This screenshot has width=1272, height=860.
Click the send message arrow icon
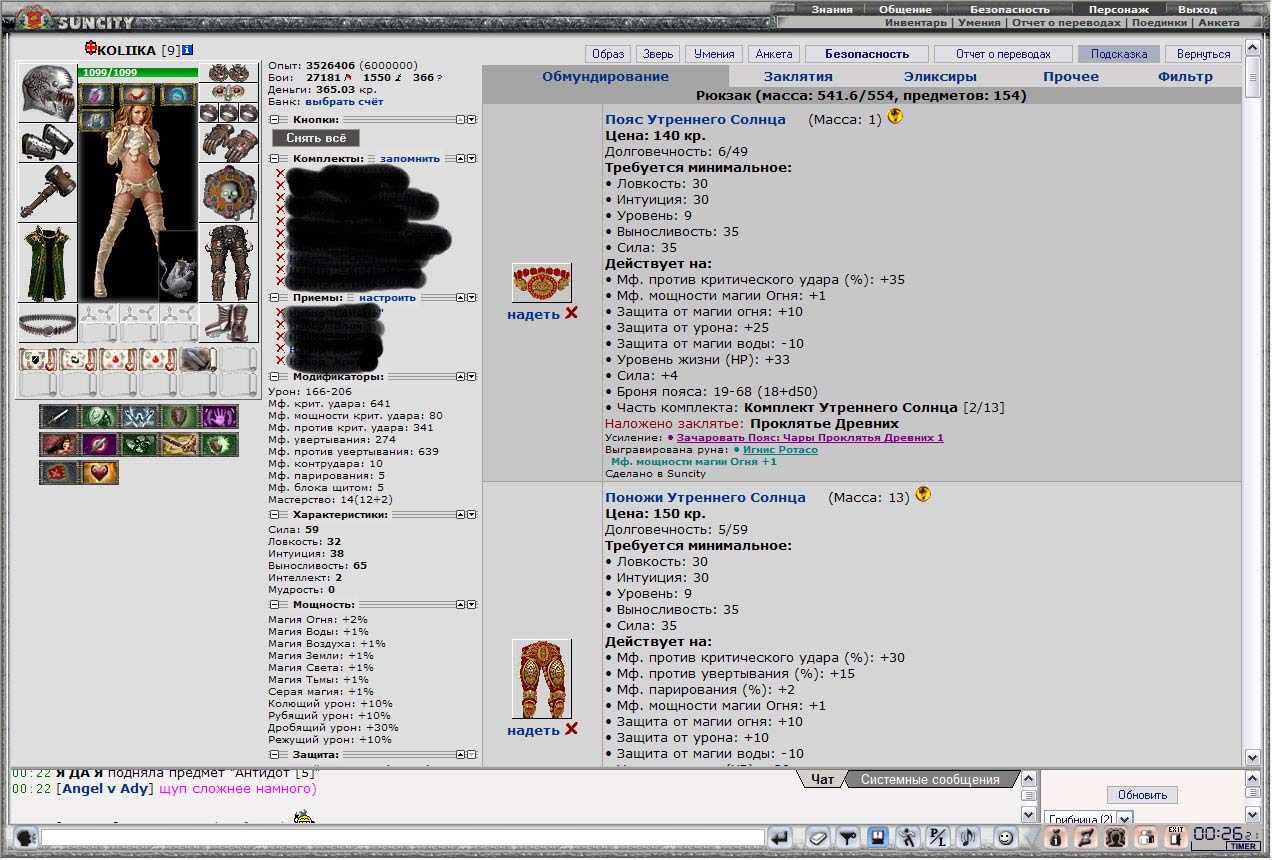(x=781, y=837)
